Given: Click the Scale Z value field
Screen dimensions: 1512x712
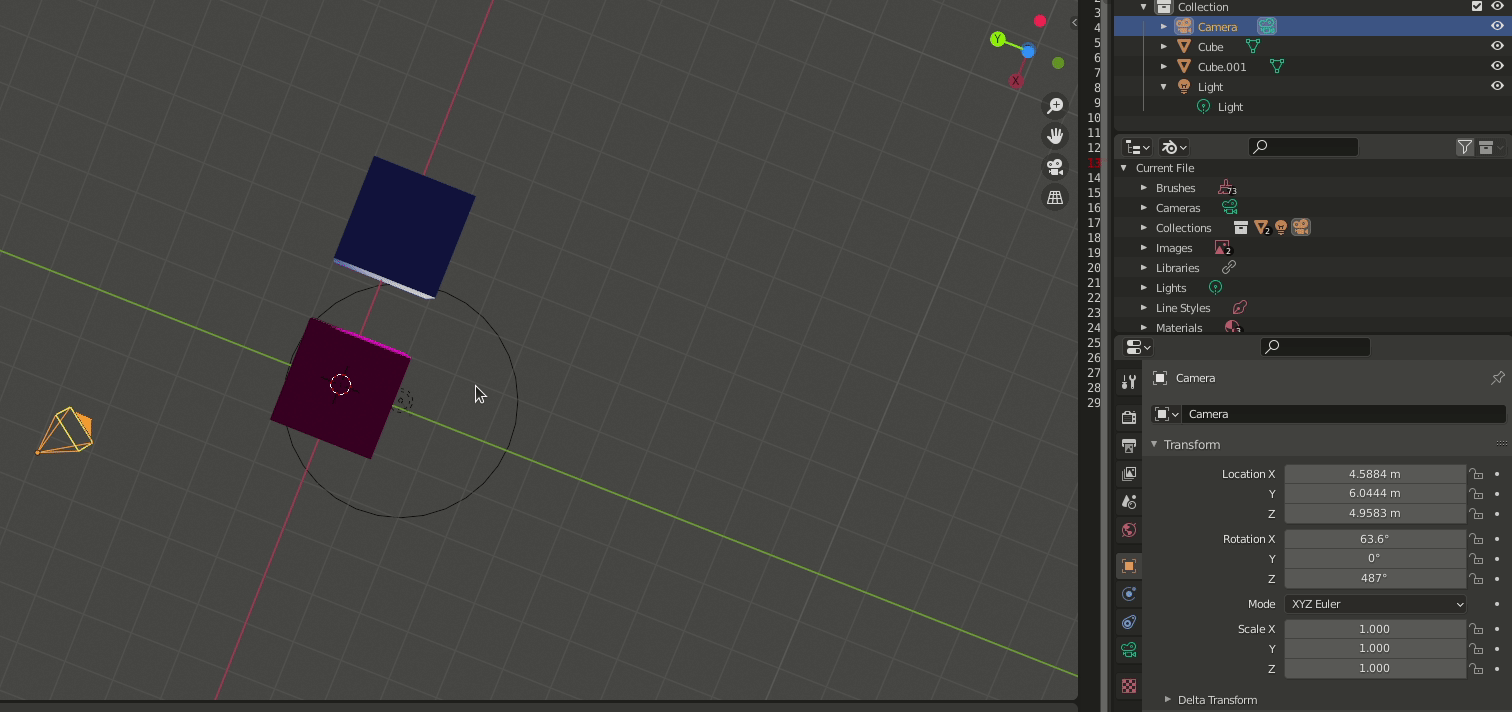Looking at the screenshot, I should coord(1375,668).
